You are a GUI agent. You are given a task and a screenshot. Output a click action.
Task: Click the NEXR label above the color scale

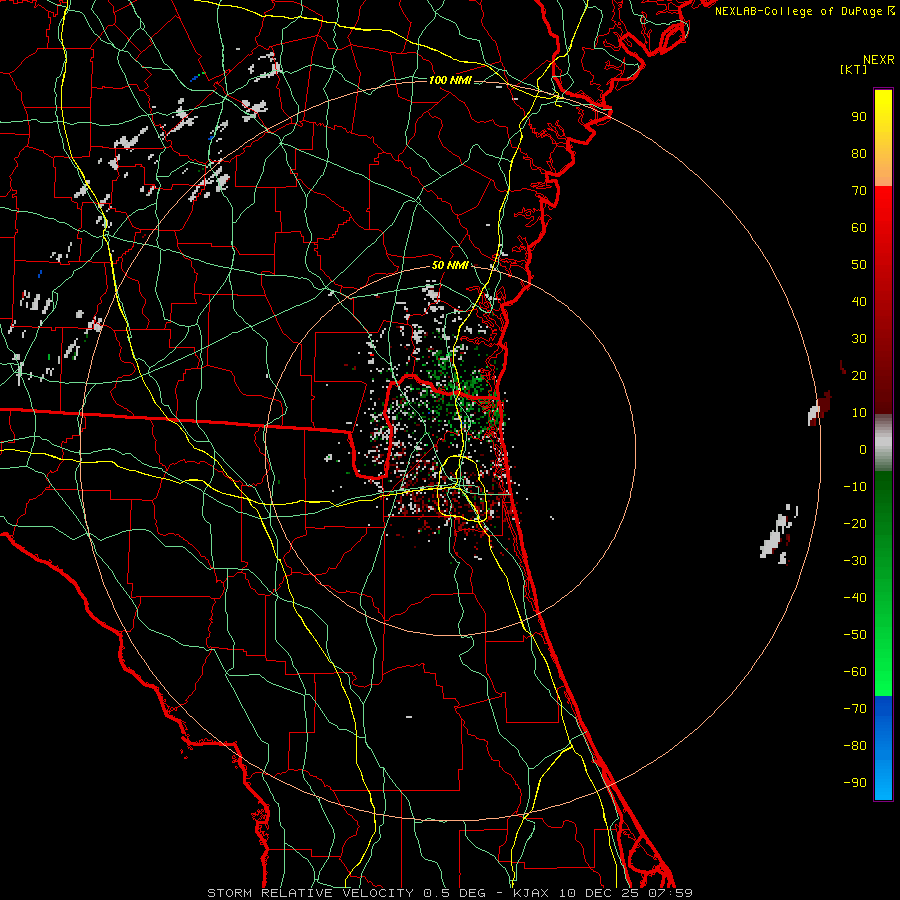pyautogui.click(x=878, y=60)
